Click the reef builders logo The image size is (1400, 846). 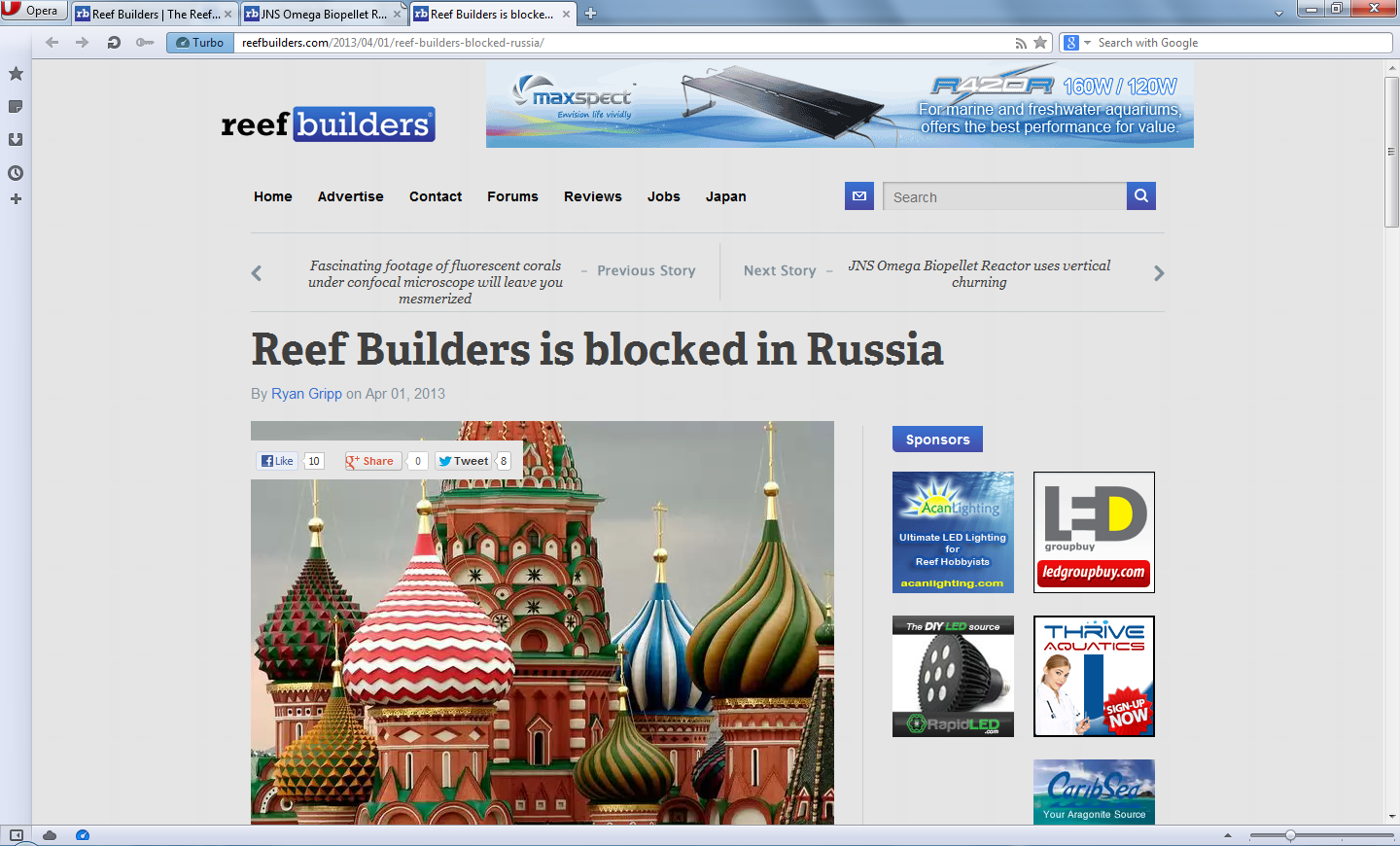[328, 123]
